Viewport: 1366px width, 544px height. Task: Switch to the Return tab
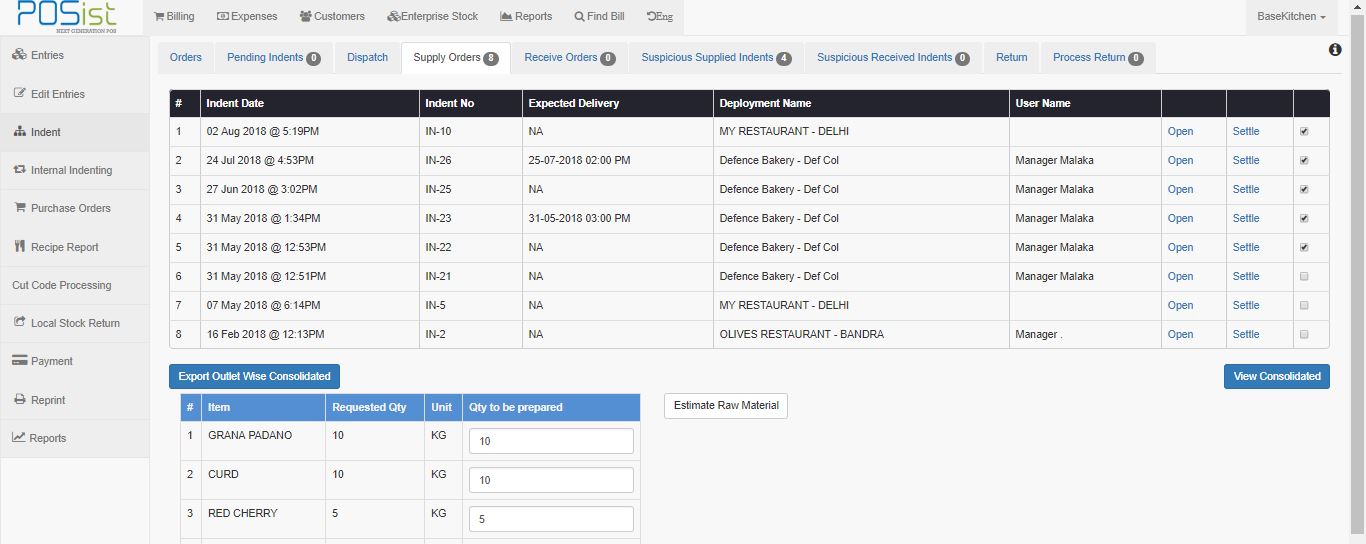pyautogui.click(x=1011, y=57)
